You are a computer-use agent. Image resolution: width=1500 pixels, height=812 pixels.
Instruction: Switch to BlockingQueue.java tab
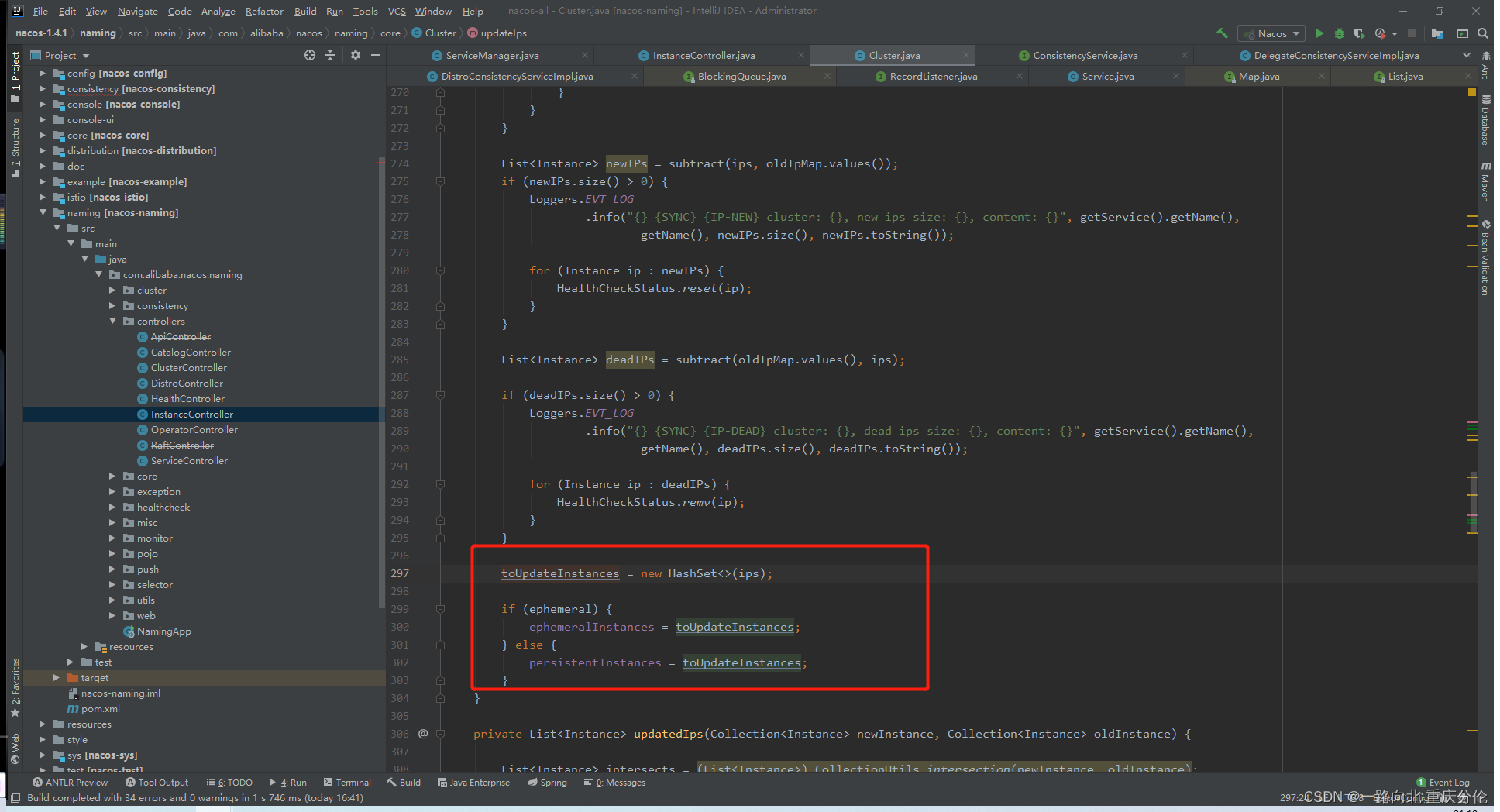click(741, 76)
